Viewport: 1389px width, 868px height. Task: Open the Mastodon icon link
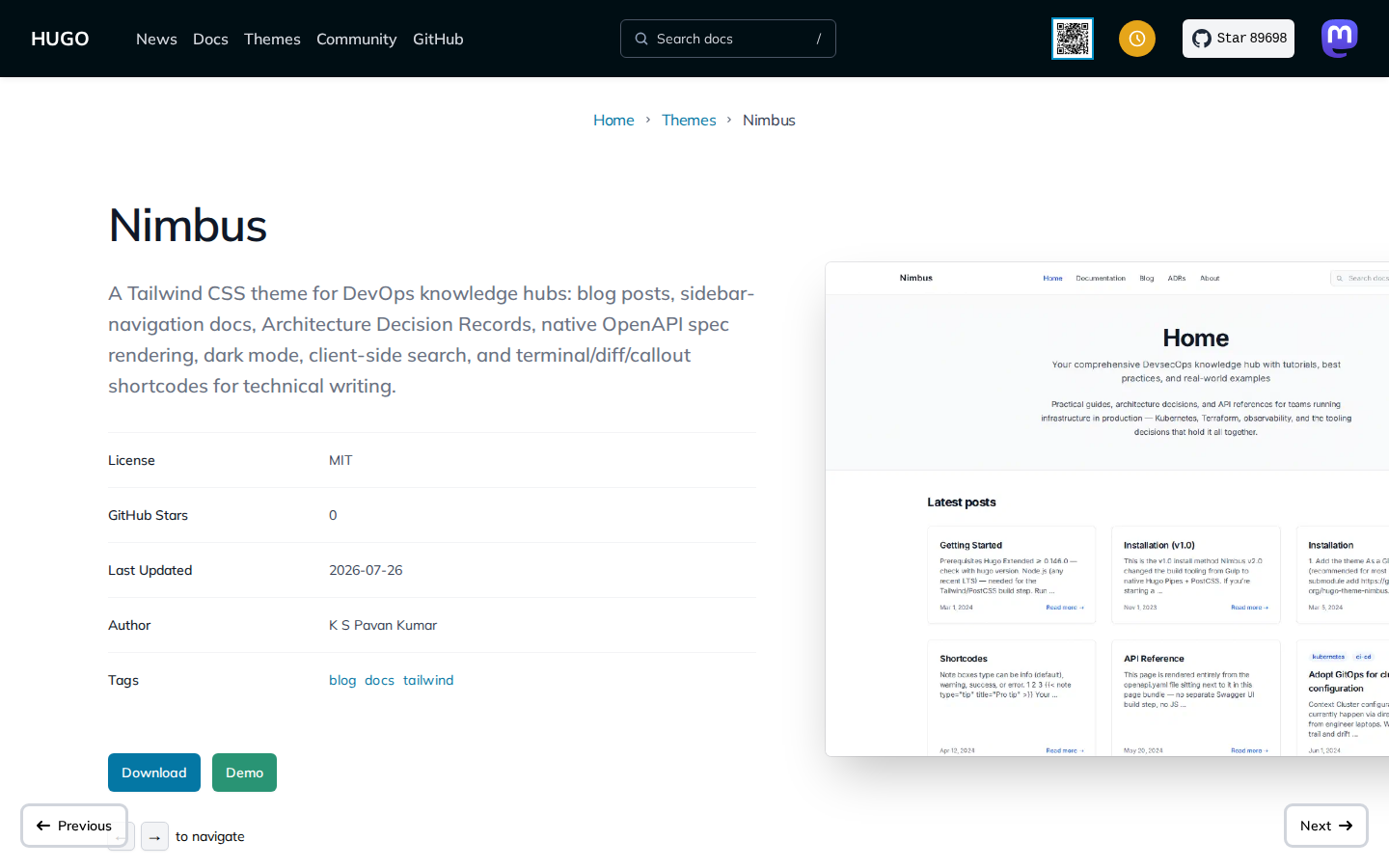(1340, 39)
